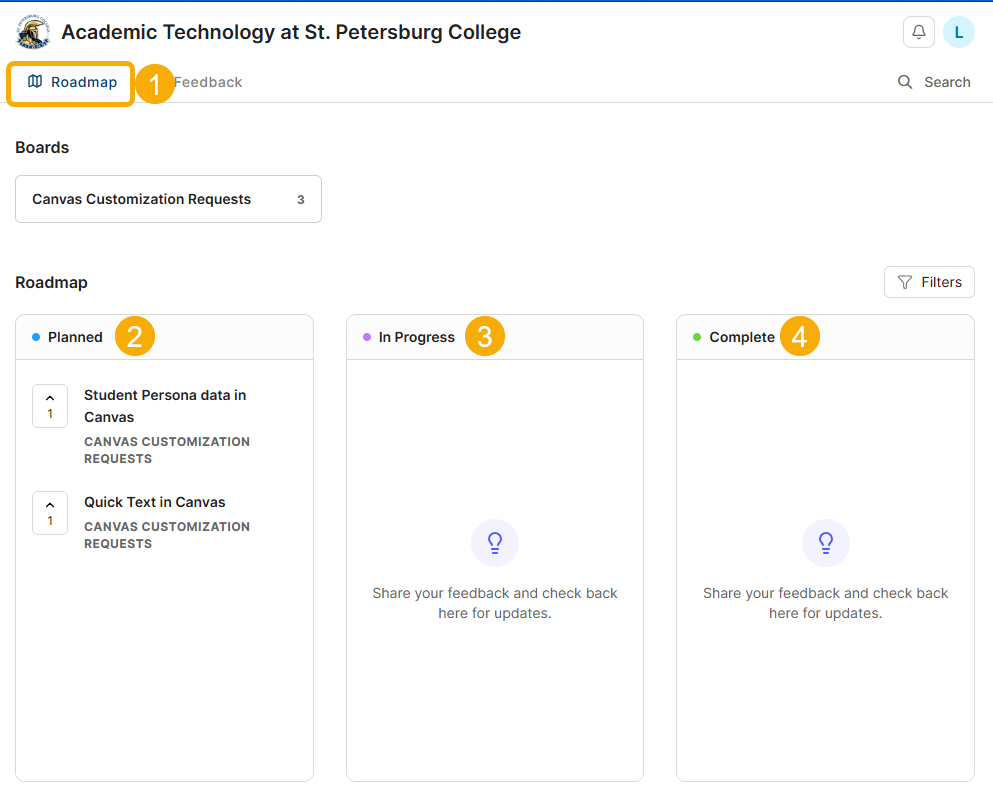Click the lightbulb icon under Complete

click(x=825, y=543)
